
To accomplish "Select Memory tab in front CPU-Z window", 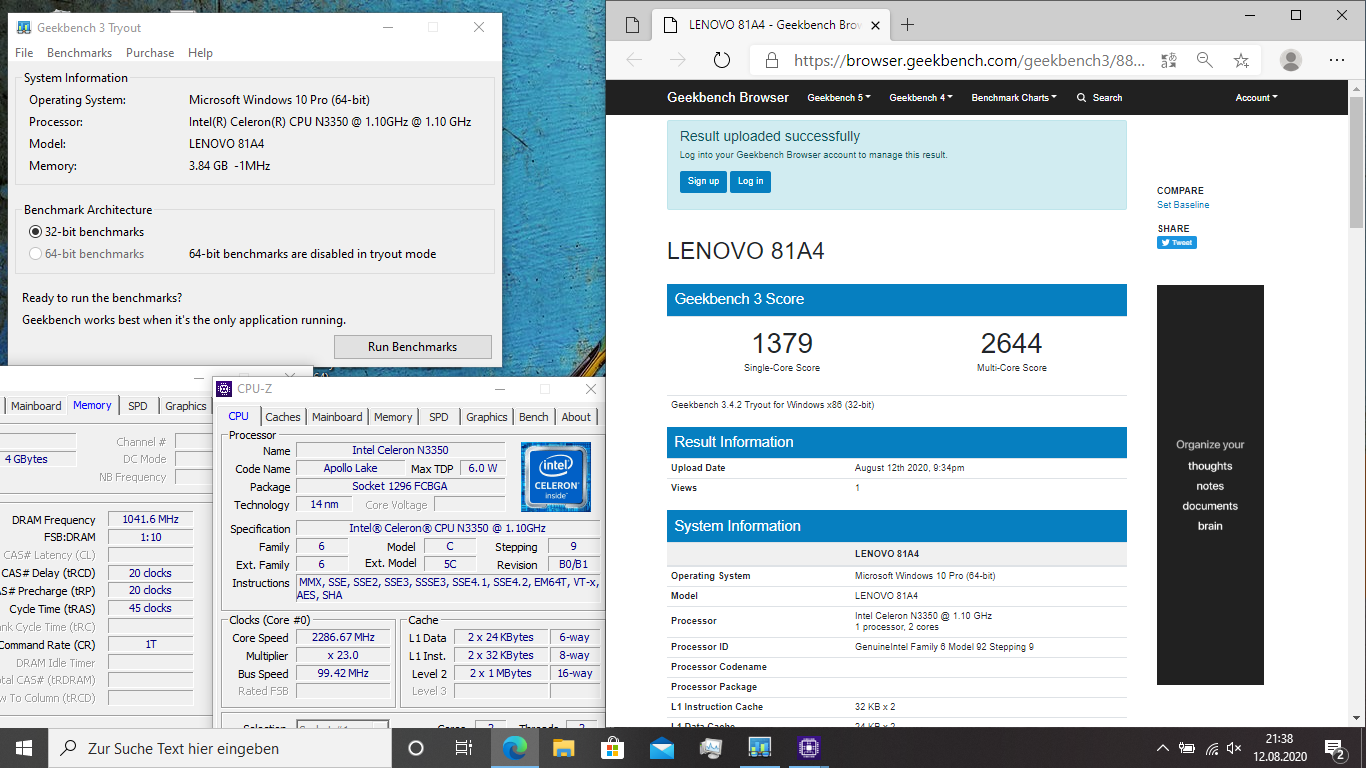I will tap(393, 417).
